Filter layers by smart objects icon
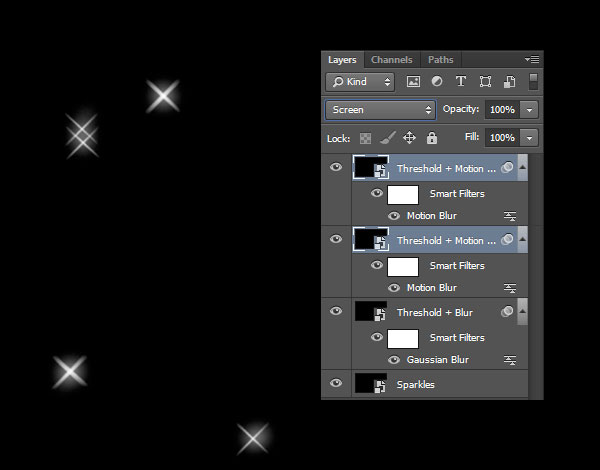 click(x=509, y=82)
